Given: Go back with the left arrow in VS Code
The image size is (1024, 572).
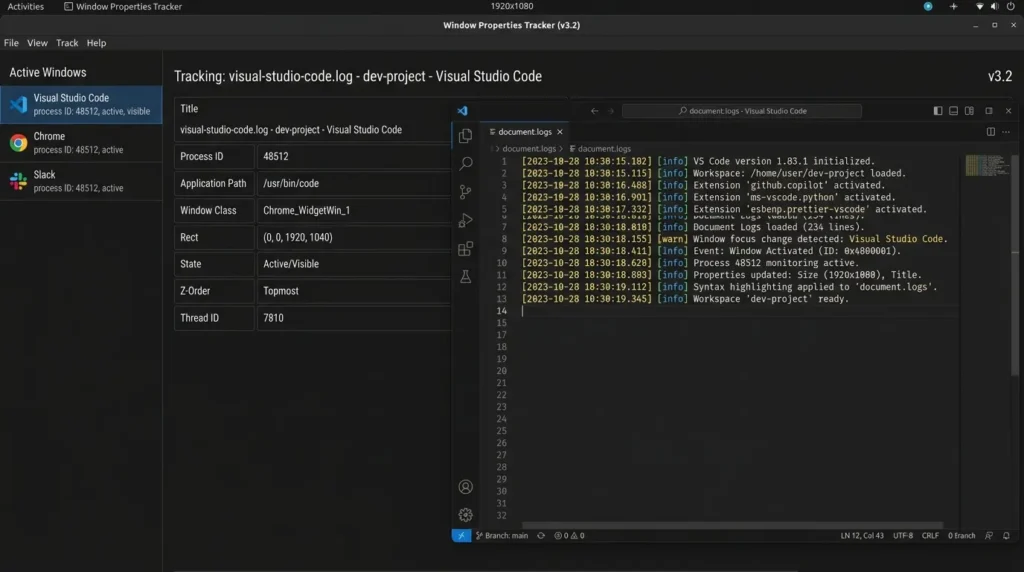Looking at the screenshot, I should pyautogui.click(x=594, y=111).
